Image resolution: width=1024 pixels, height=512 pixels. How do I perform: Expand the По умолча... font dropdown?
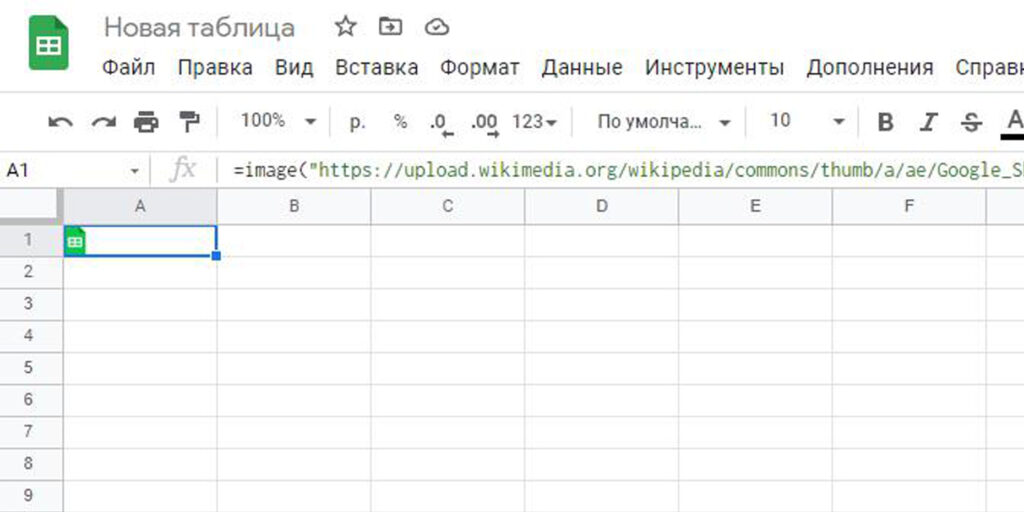pos(664,122)
